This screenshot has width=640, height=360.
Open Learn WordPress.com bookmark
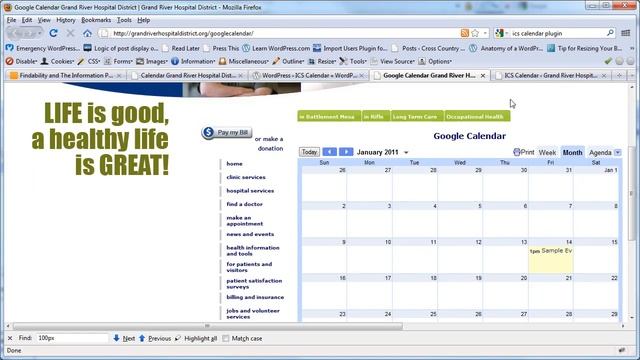(276, 48)
